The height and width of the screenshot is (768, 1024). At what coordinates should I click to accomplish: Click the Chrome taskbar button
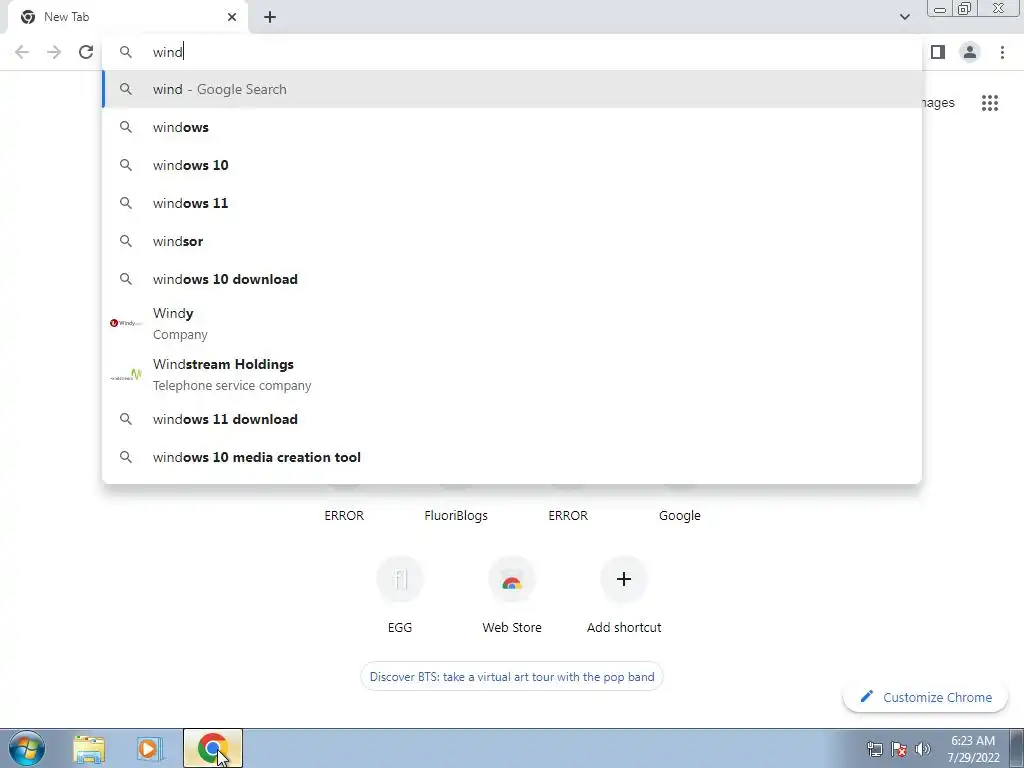(x=213, y=748)
